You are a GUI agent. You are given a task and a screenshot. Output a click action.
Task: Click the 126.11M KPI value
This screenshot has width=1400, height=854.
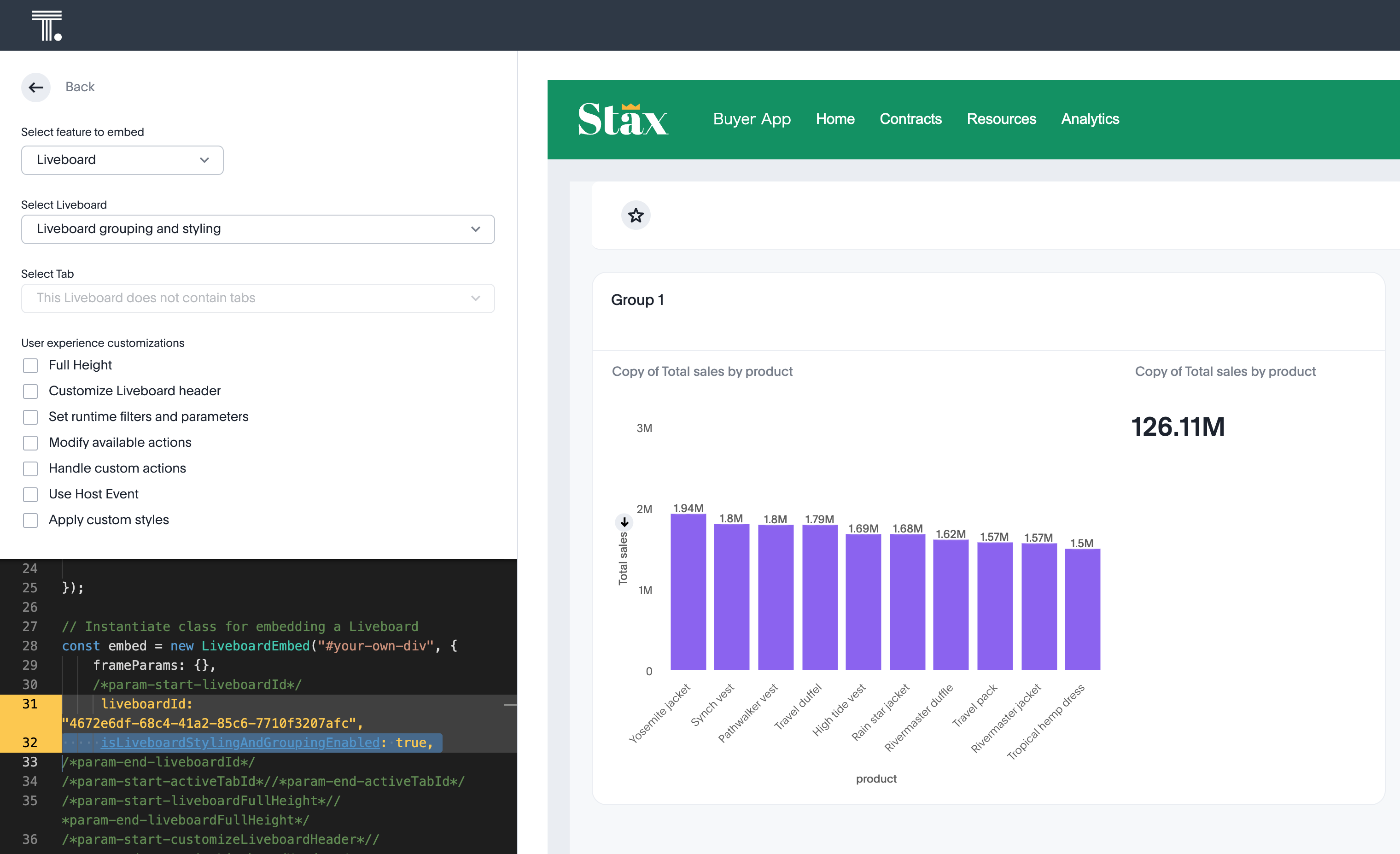click(x=1177, y=427)
